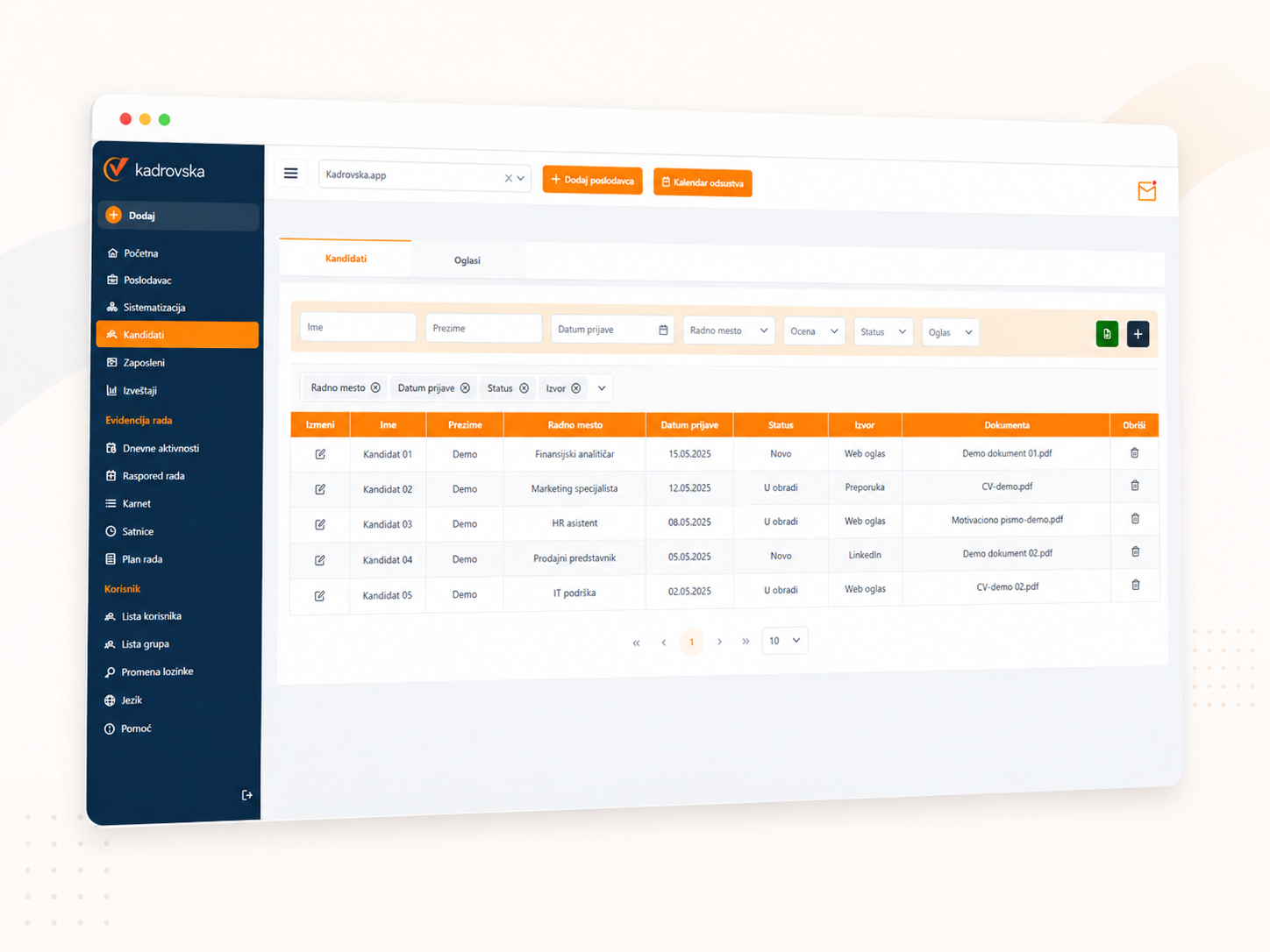This screenshot has height=952, width=1270.
Task: Open the Oglas filter dropdown
Action: [x=950, y=332]
